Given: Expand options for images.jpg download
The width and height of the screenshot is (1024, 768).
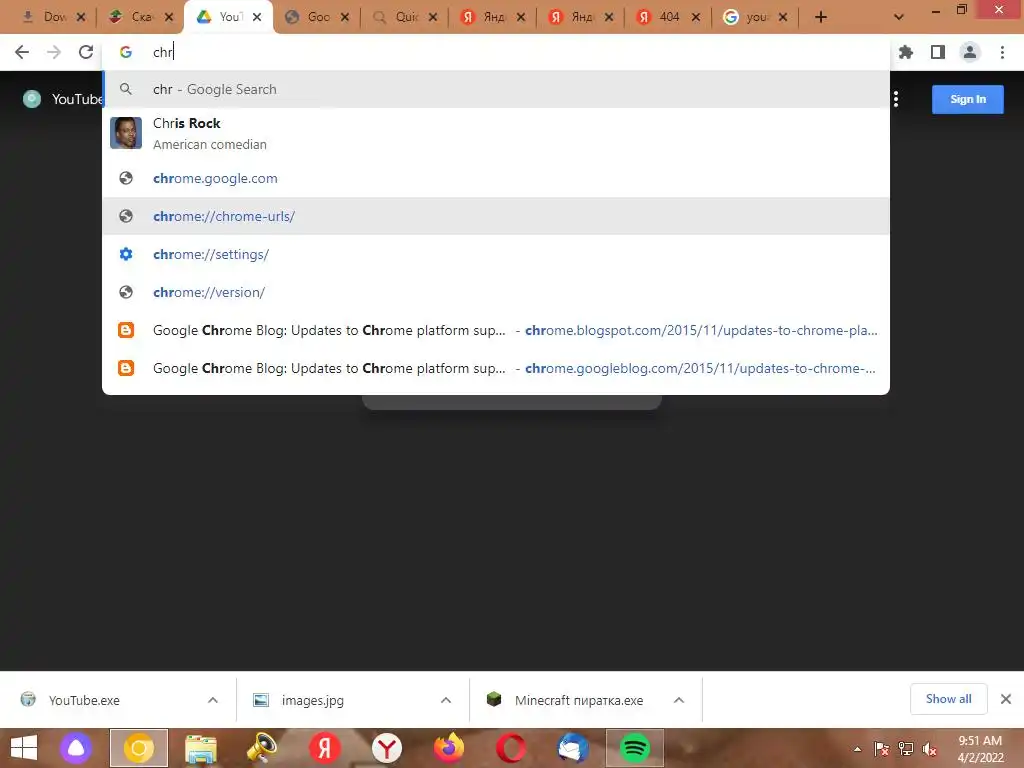Looking at the screenshot, I should (446, 700).
